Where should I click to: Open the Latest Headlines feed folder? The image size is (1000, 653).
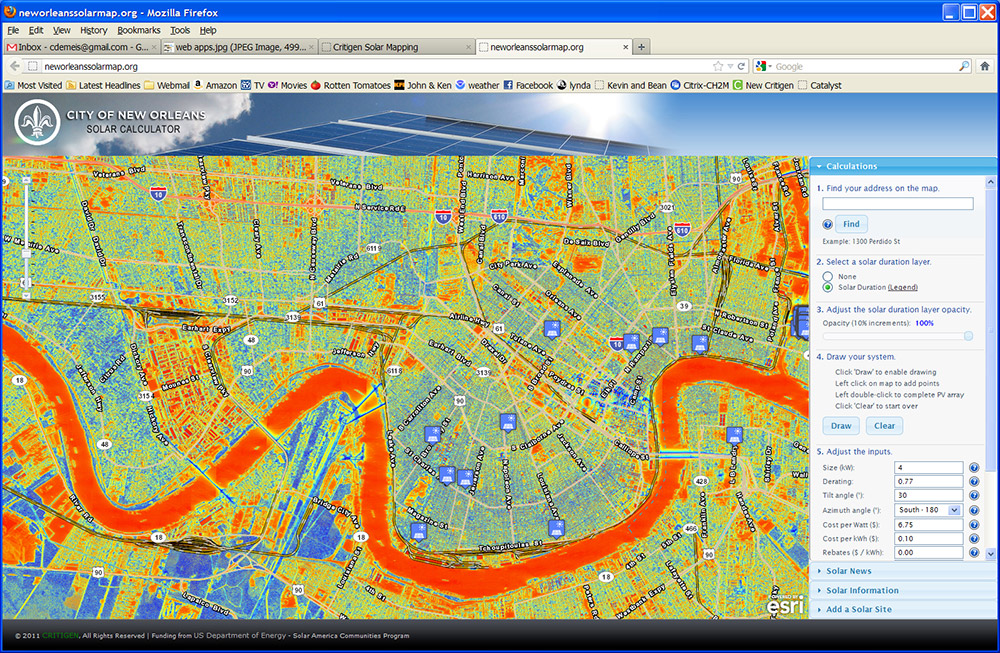[103, 85]
